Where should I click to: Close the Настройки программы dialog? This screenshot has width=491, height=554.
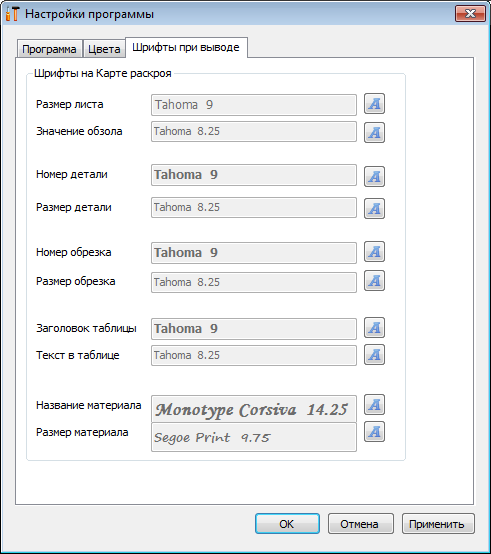(x=470, y=14)
